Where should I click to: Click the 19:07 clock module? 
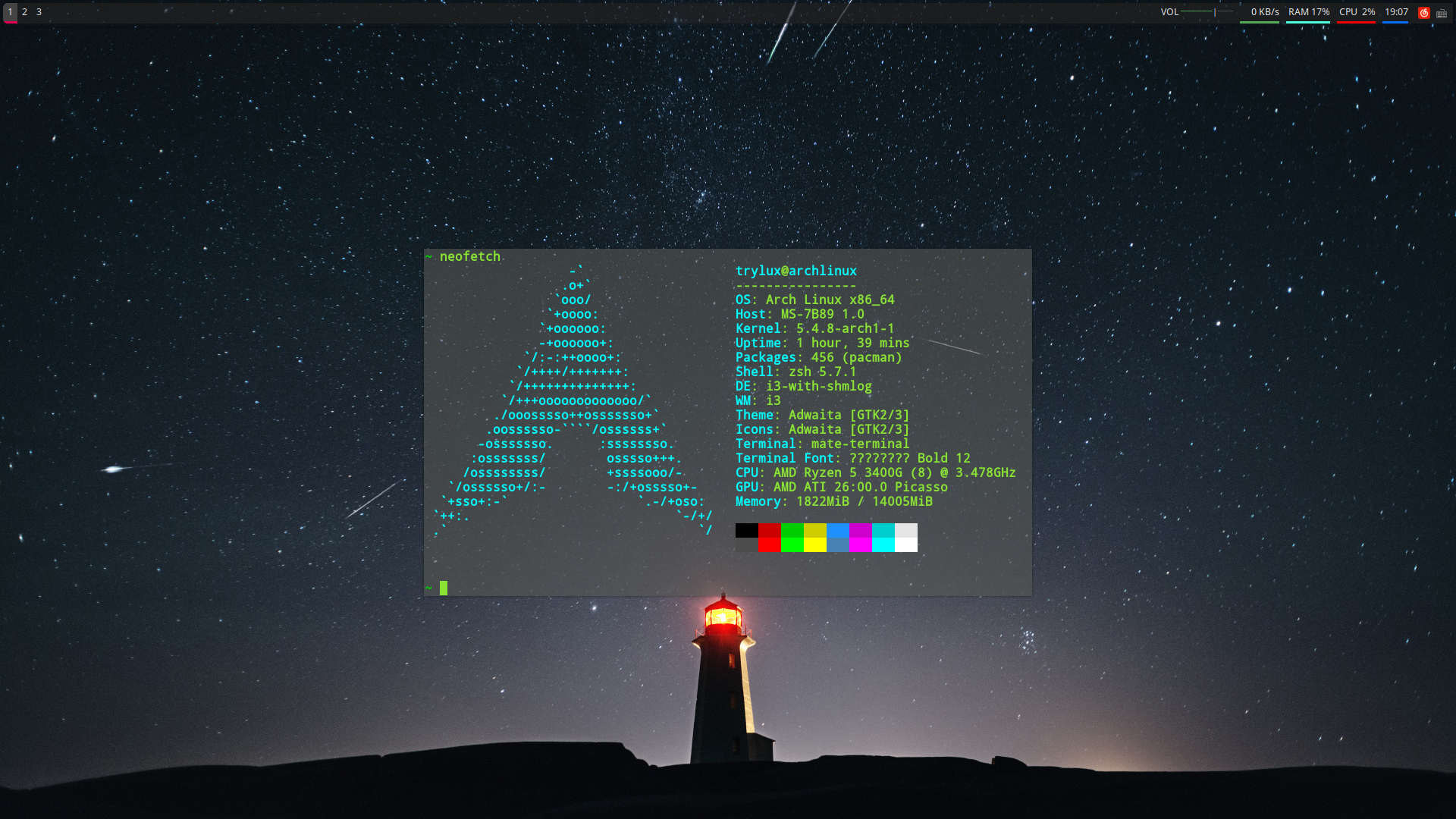(x=1396, y=12)
